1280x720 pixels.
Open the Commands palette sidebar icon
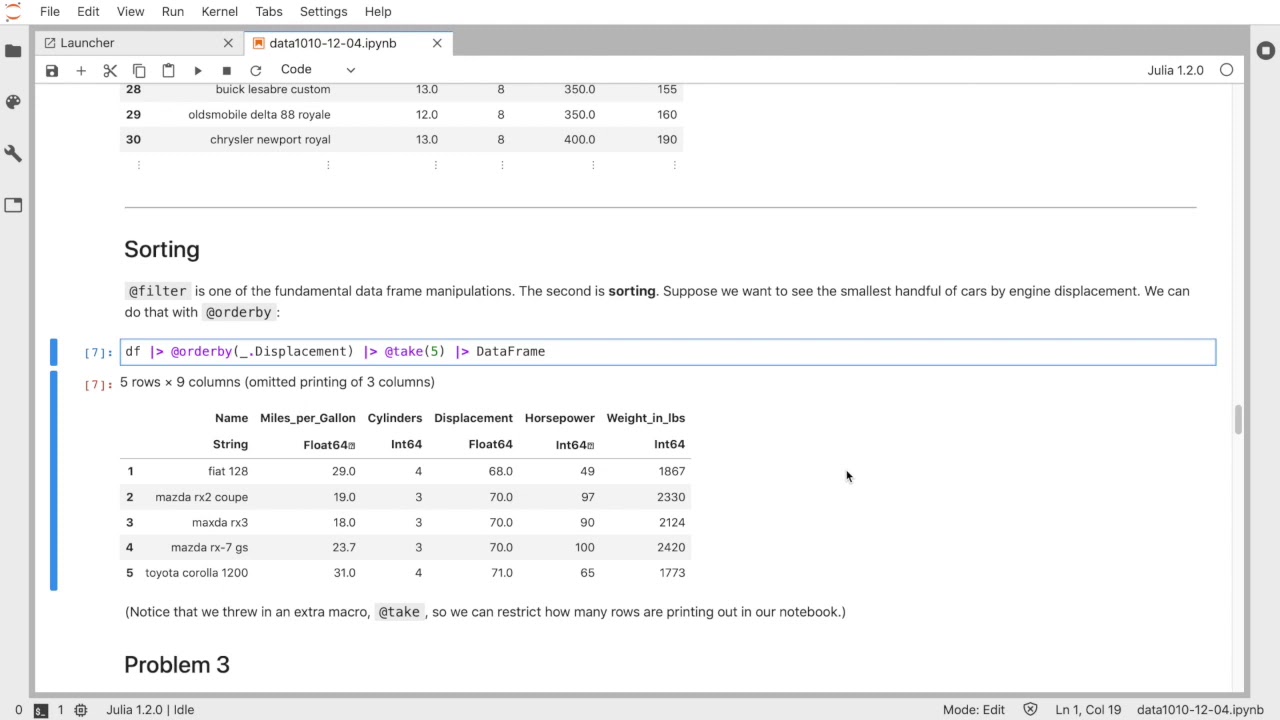[13, 102]
